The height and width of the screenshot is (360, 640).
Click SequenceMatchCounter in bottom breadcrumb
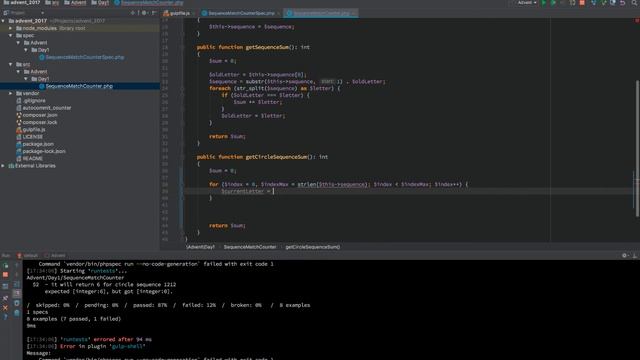click(250, 247)
